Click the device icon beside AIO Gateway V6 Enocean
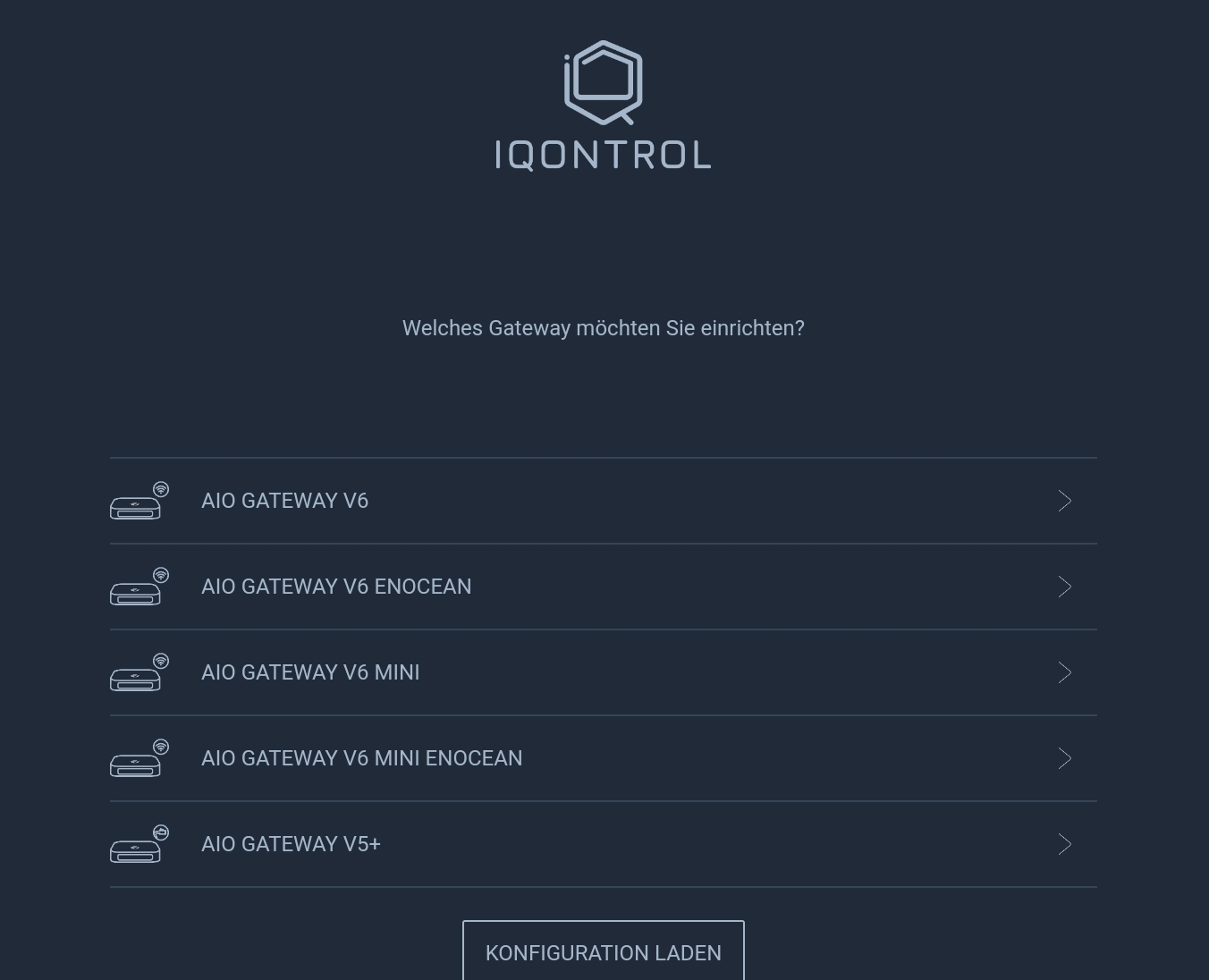Screen dimensions: 1209x980 [x=137, y=590]
